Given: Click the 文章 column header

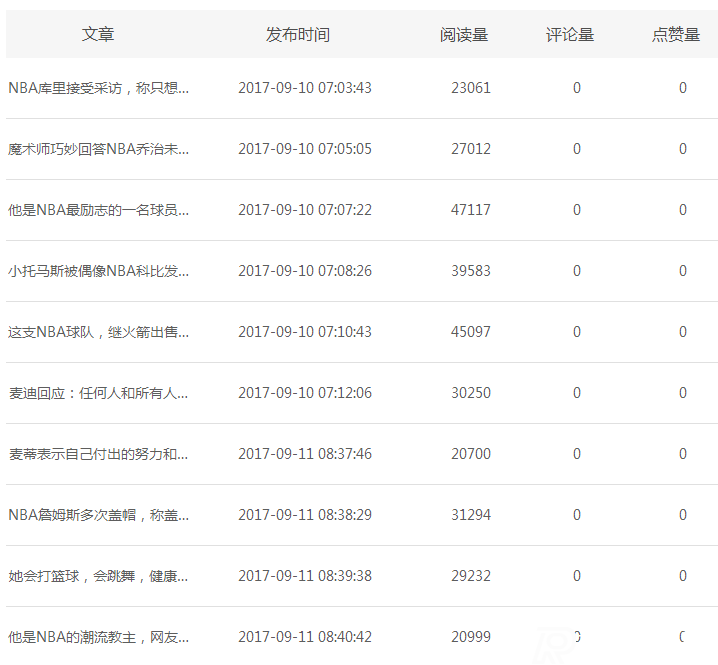Looking at the screenshot, I should coord(98,34).
